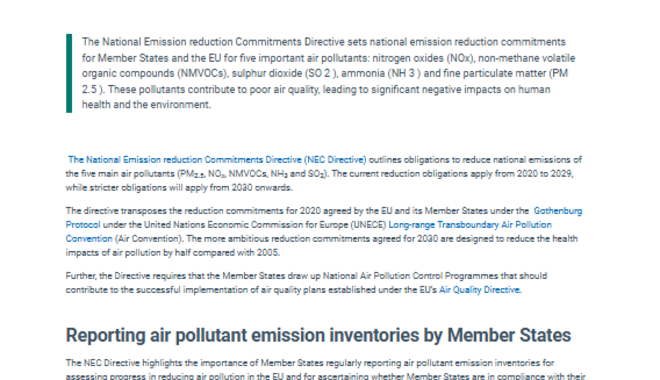Click the paragraph starting 'The directive transposes'
The height and width of the screenshot is (380, 660).
(324, 231)
